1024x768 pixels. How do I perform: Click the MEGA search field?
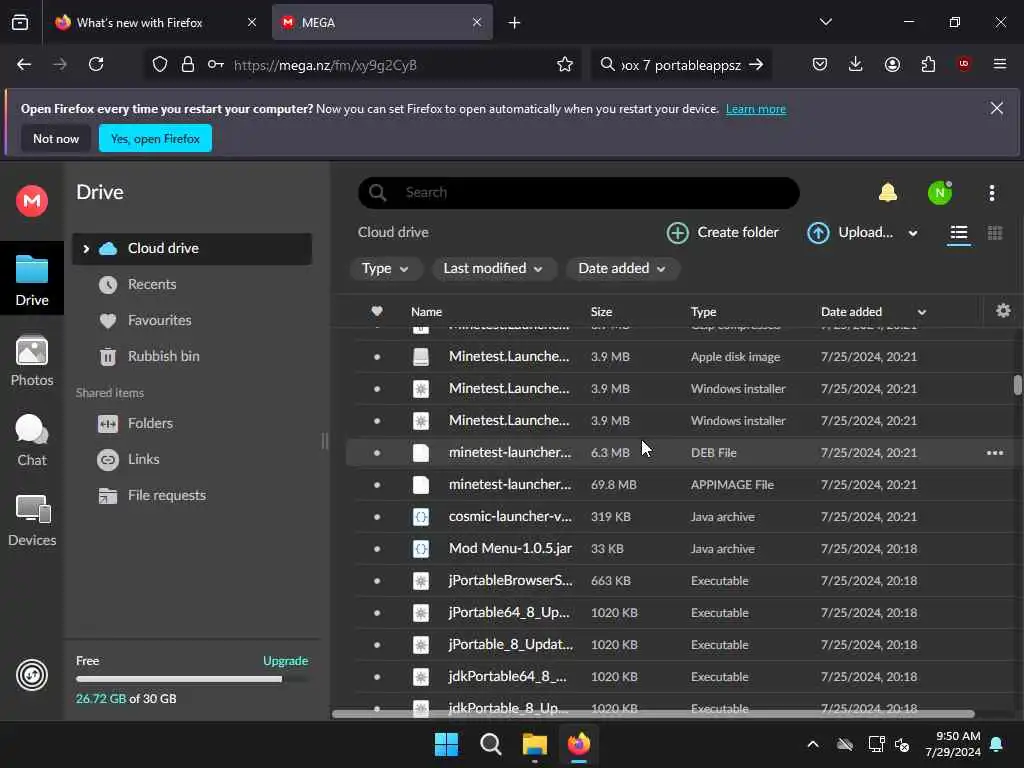pos(579,193)
